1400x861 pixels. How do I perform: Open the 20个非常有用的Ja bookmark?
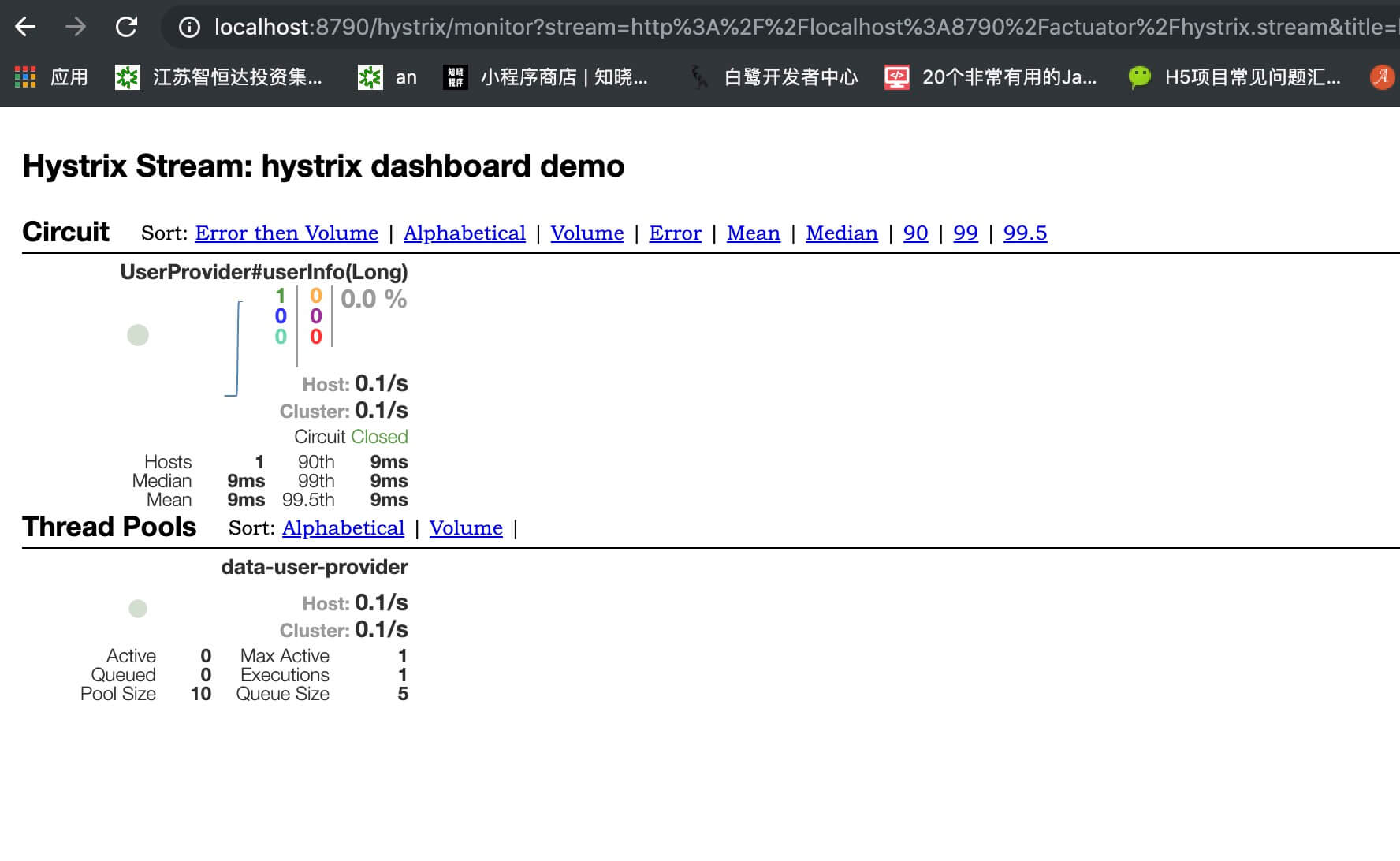[x=991, y=77]
